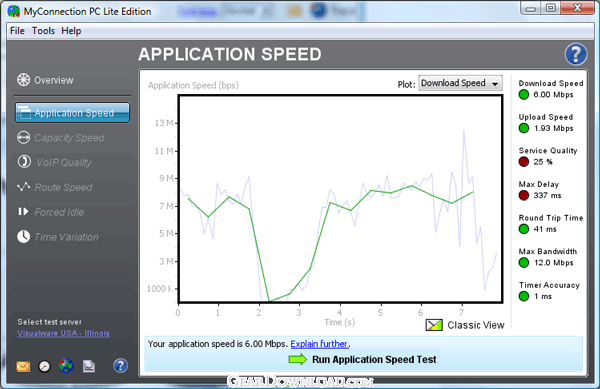Screen dimensions: 600x389
Task: Click the 337 ms max delay value
Action: coord(547,195)
